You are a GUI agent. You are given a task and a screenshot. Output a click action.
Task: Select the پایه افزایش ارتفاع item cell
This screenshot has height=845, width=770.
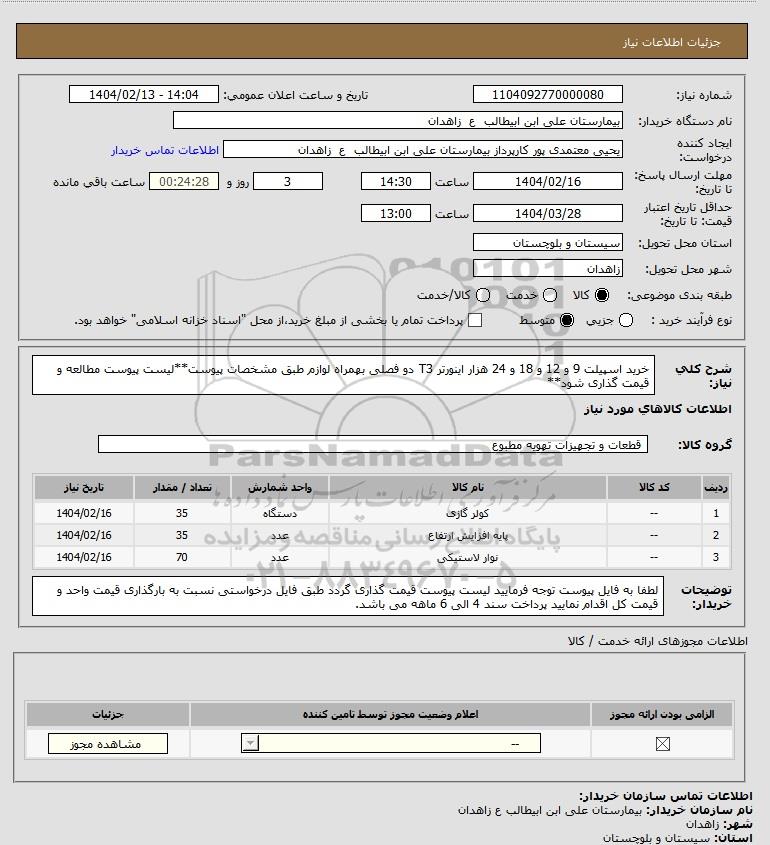[468, 536]
